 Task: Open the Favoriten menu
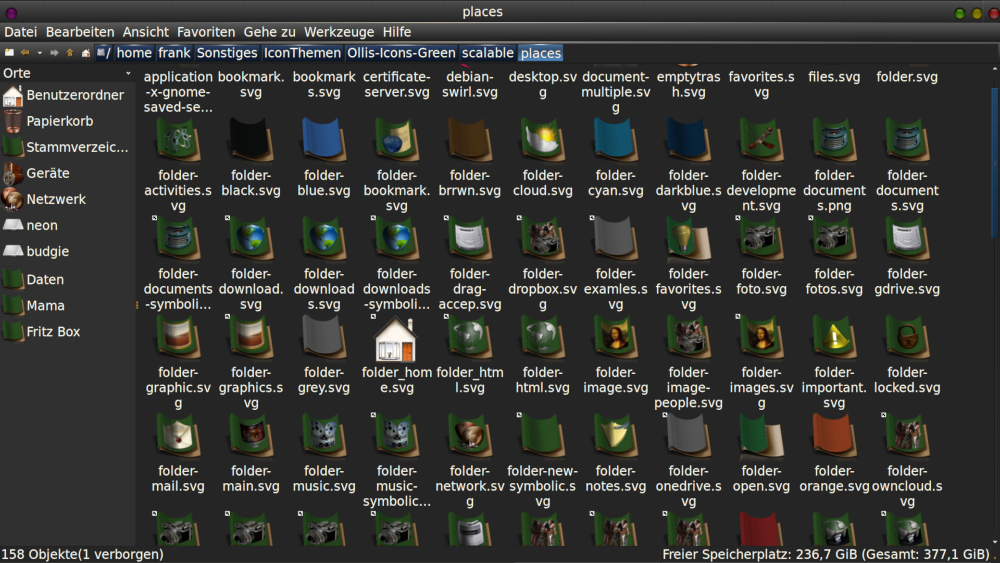[206, 32]
